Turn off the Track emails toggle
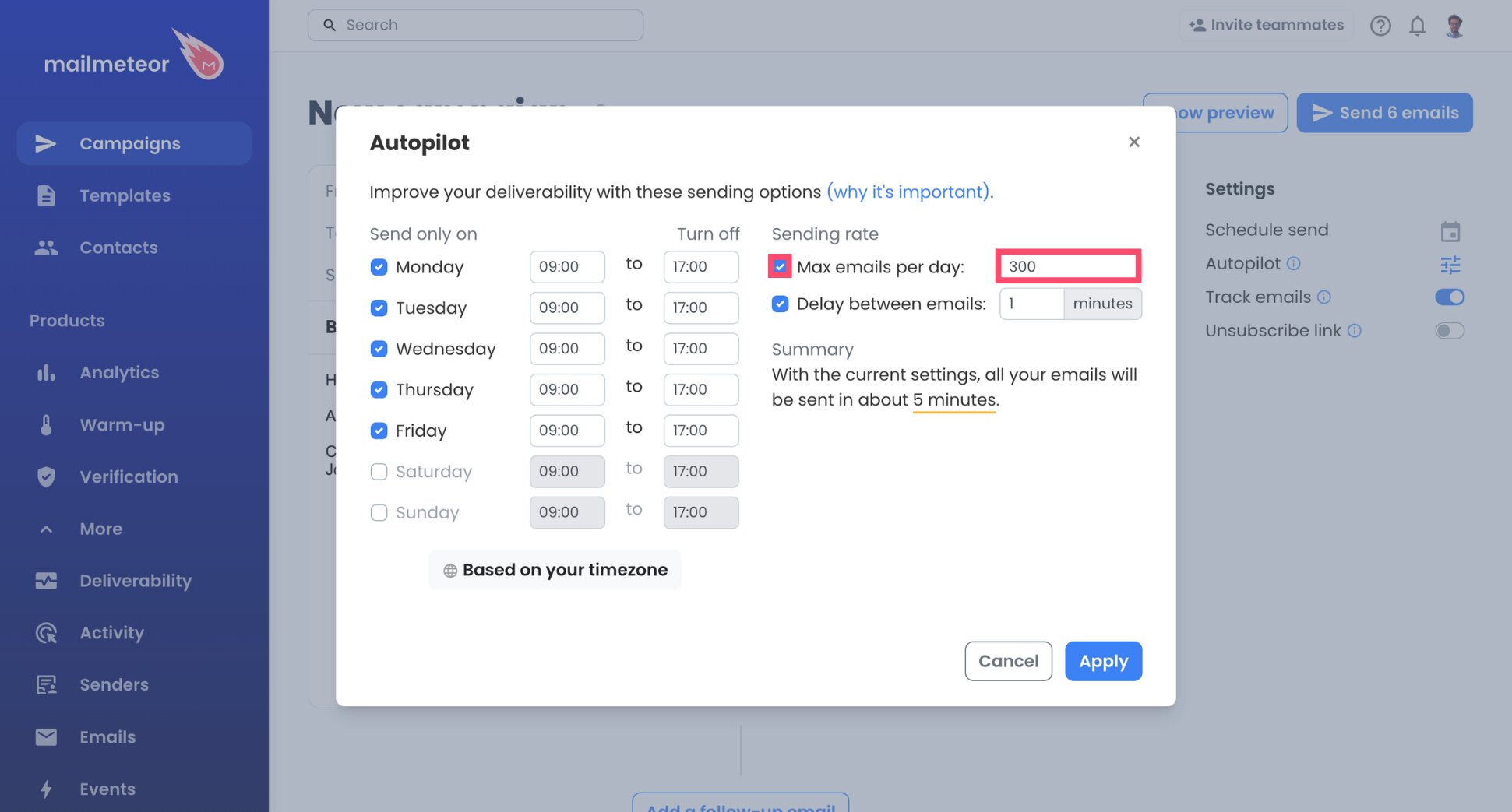The height and width of the screenshot is (812, 1512). pyautogui.click(x=1450, y=297)
